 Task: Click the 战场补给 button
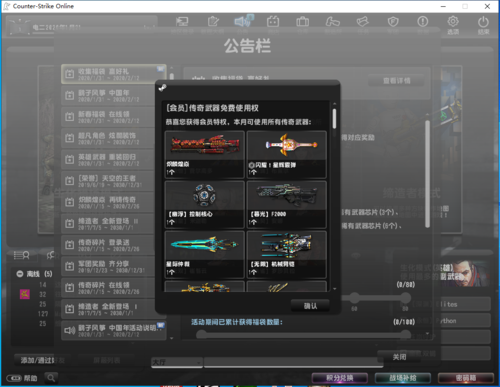(403, 378)
